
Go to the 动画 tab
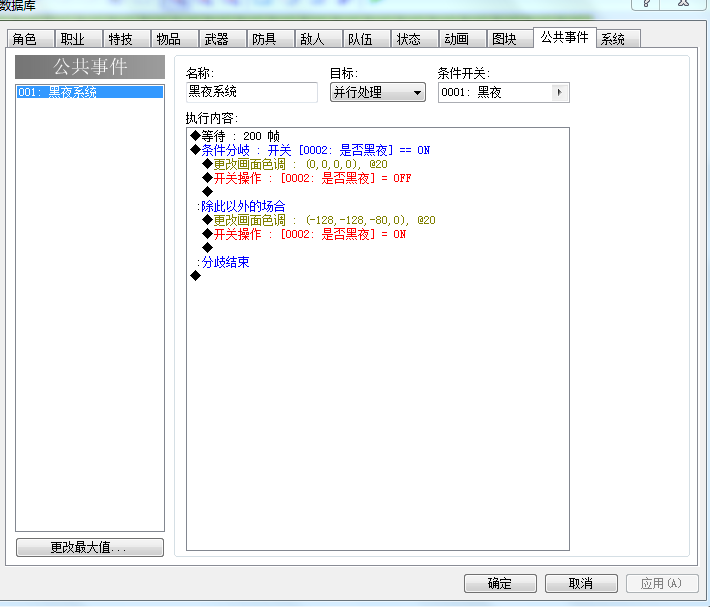click(462, 39)
